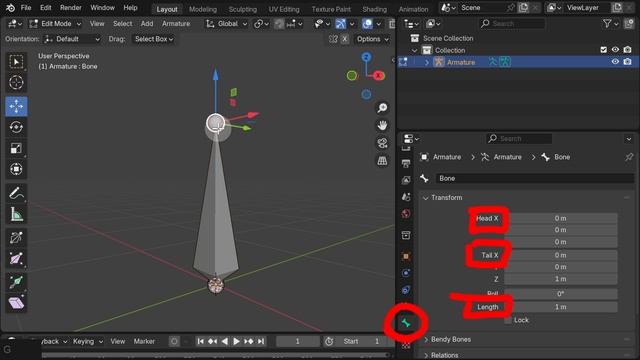Open the pivot point dropdown
This screenshot has width=640, height=360.
pos(261,24)
